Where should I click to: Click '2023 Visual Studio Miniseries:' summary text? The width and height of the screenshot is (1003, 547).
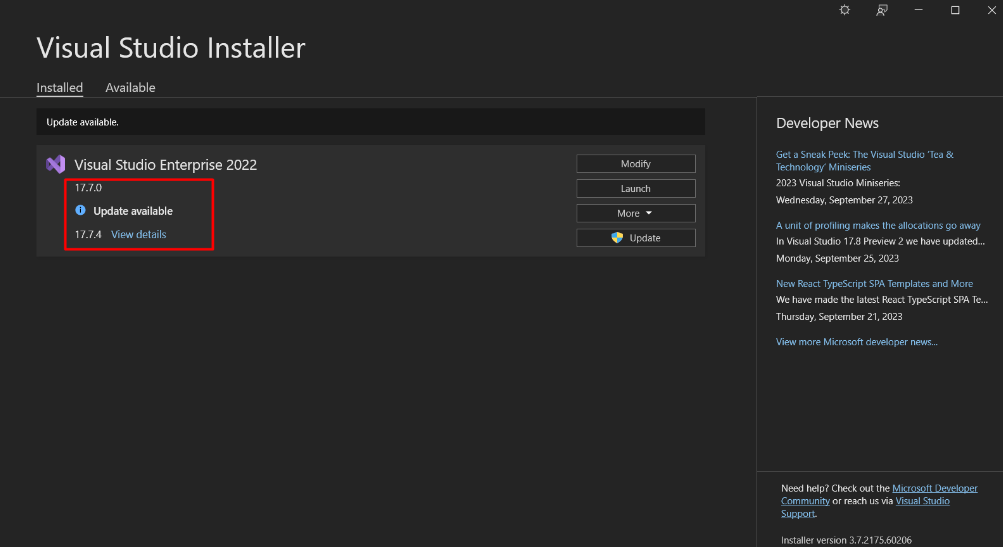point(838,182)
